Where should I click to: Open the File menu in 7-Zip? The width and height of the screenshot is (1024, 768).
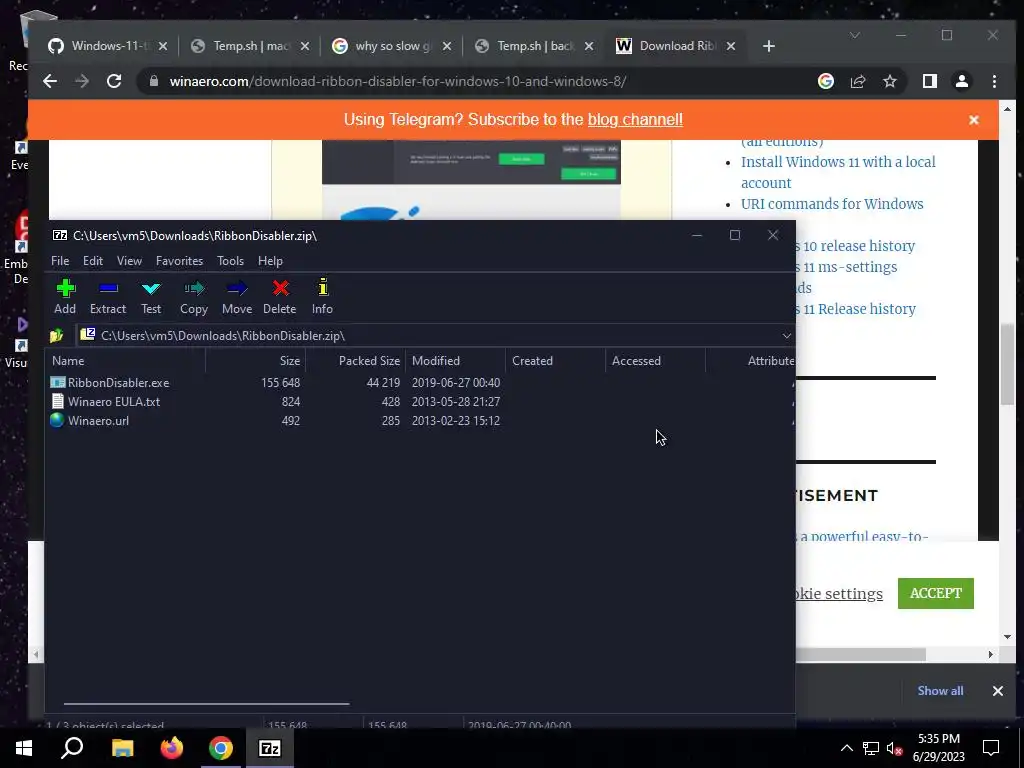coord(60,261)
